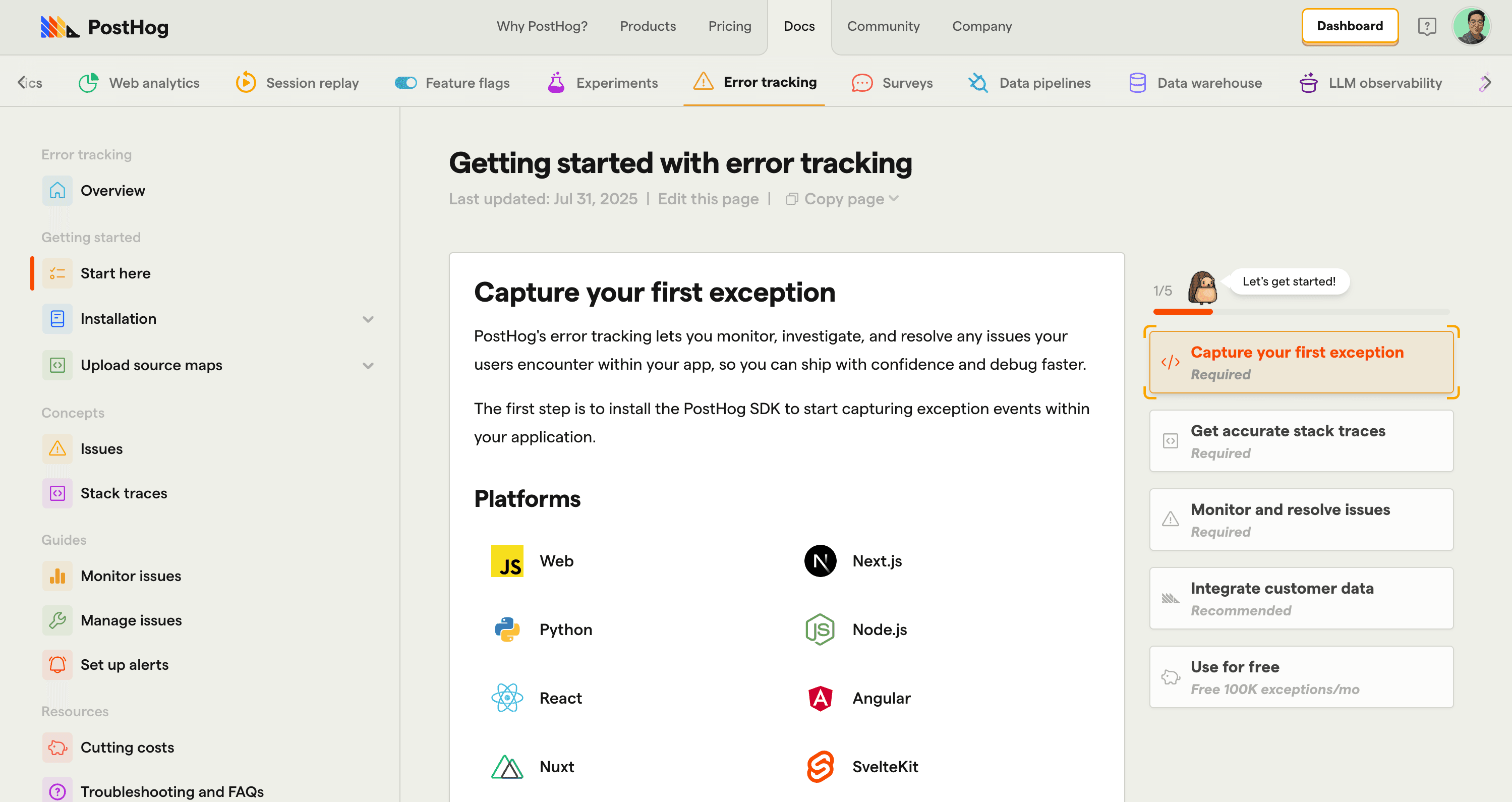Open the Products menu

click(x=648, y=26)
